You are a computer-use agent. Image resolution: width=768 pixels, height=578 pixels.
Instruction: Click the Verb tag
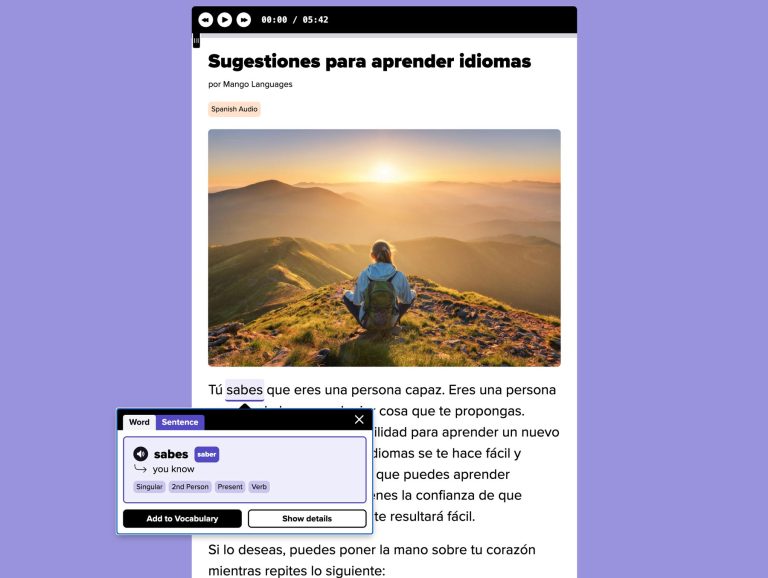pos(259,487)
